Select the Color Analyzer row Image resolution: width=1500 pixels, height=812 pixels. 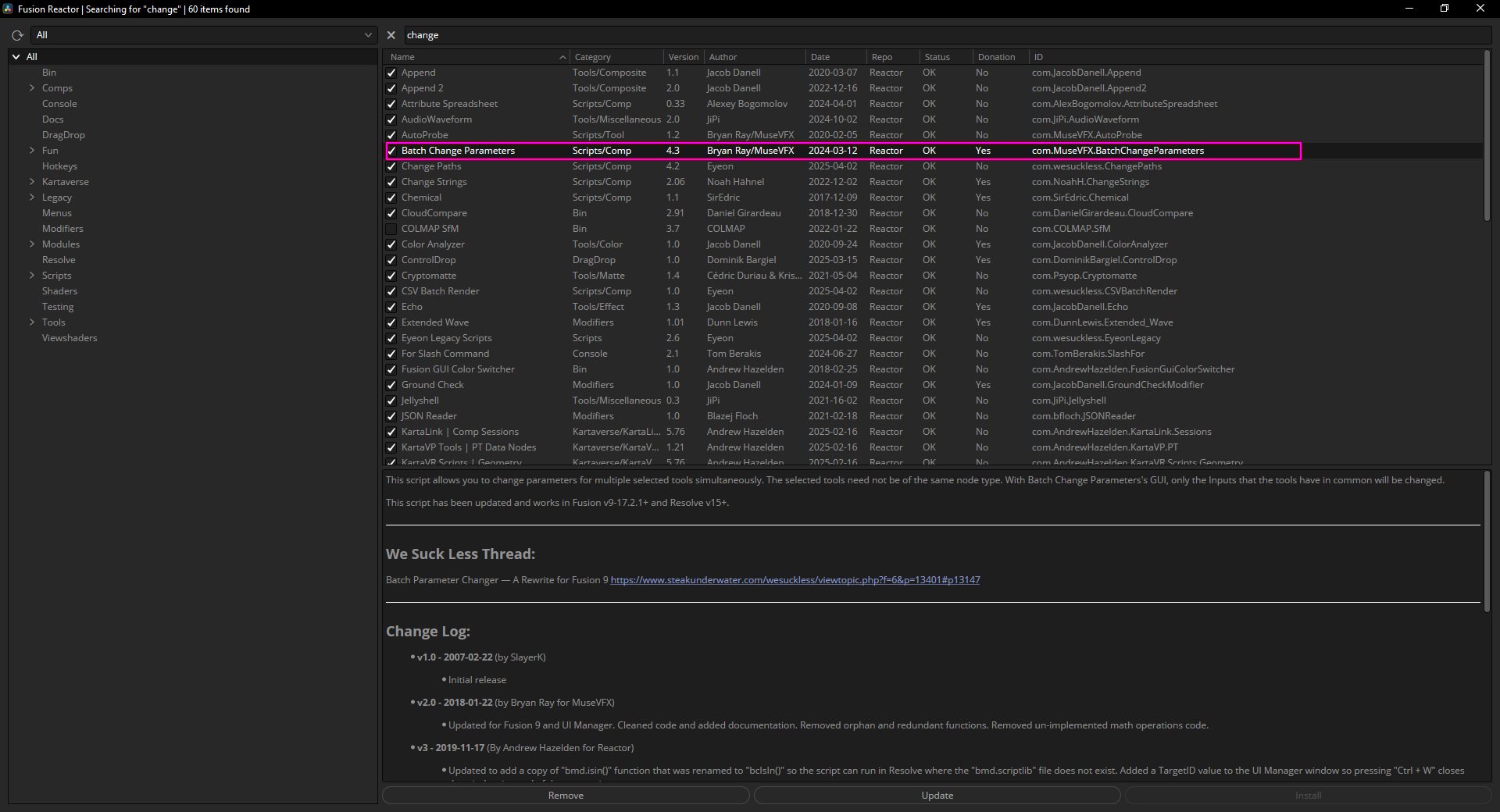[x=934, y=244]
